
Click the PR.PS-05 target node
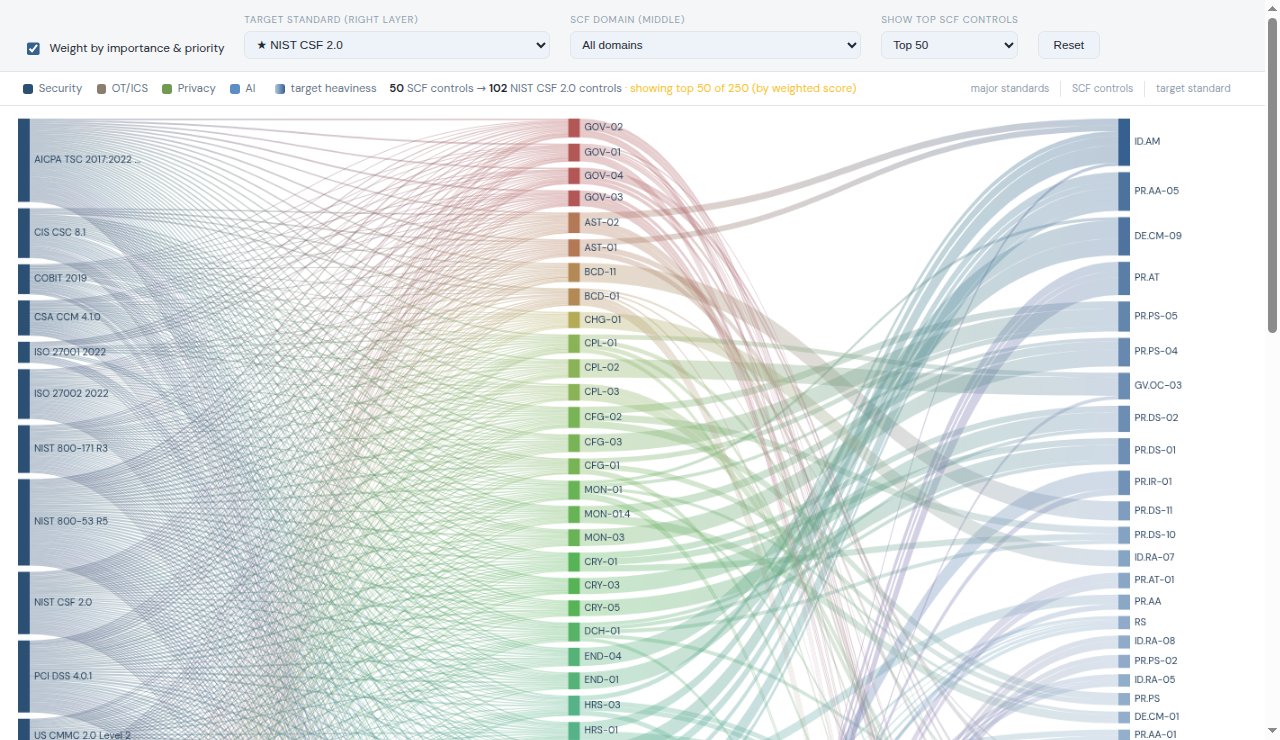[1124, 316]
